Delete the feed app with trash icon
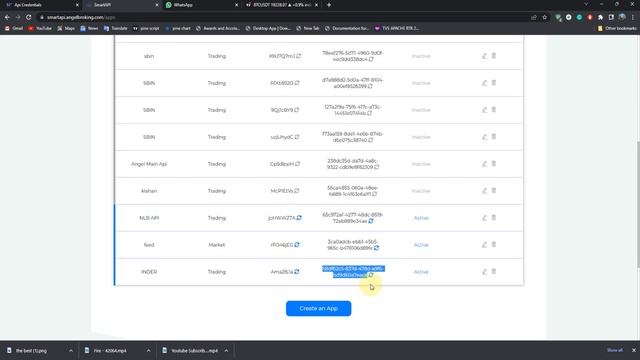Image resolution: width=640 pixels, height=360 pixels. 494,244
